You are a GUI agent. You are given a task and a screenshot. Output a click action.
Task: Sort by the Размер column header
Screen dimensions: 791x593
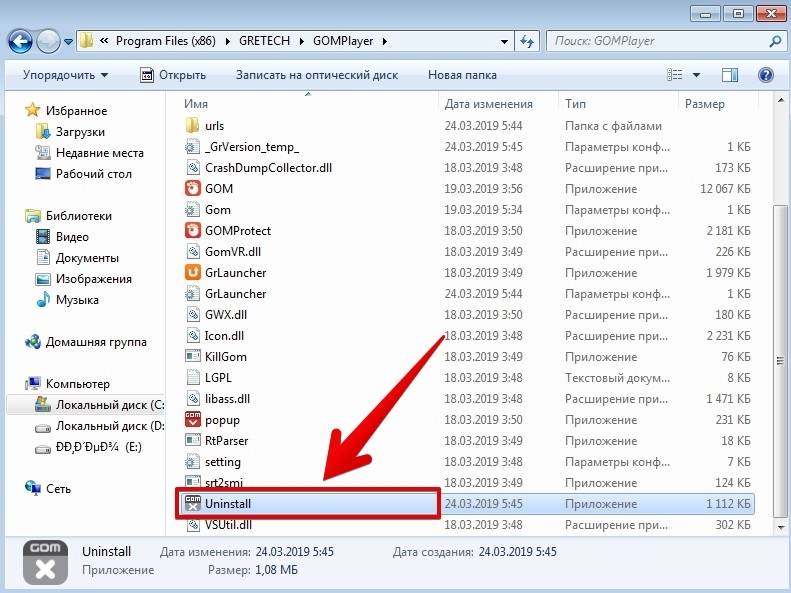[x=705, y=104]
